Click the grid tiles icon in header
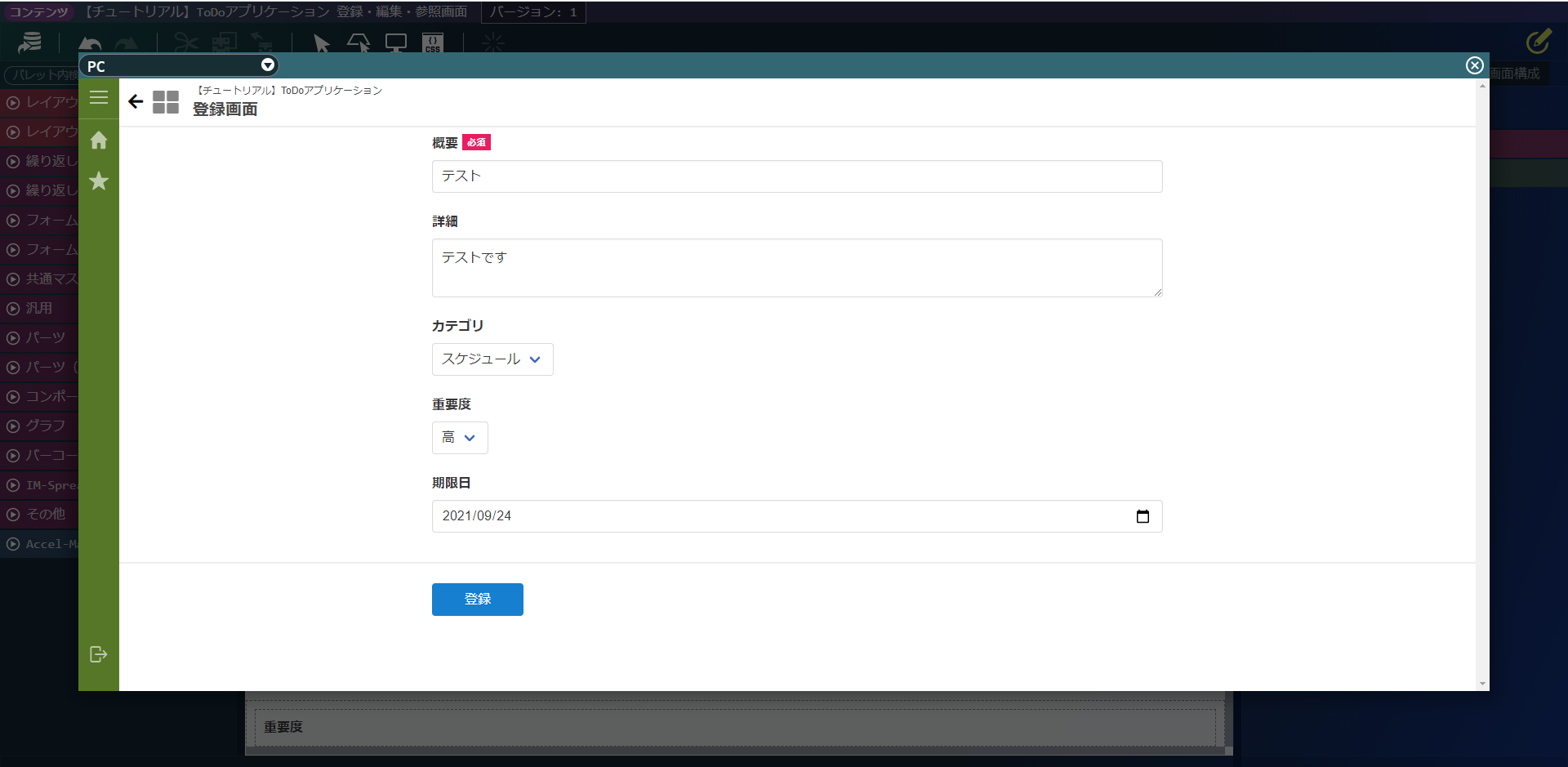1568x767 pixels. (x=166, y=102)
